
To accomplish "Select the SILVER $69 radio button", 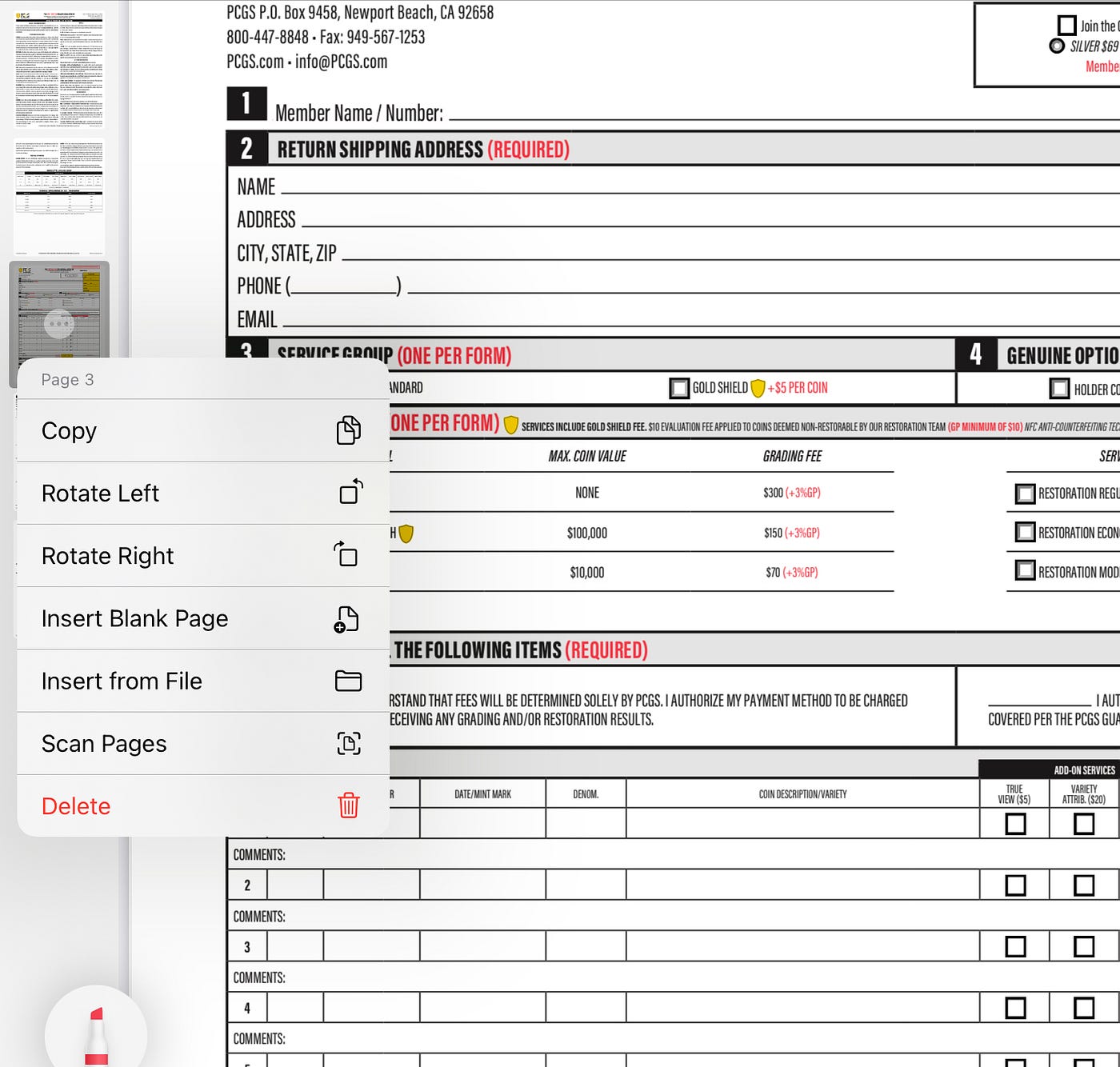I will [1057, 46].
